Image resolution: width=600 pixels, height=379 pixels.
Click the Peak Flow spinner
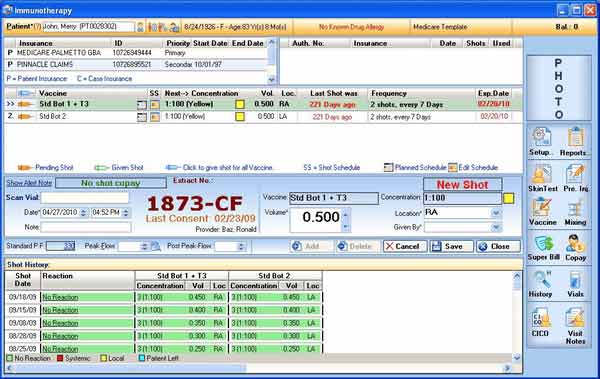coord(144,247)
